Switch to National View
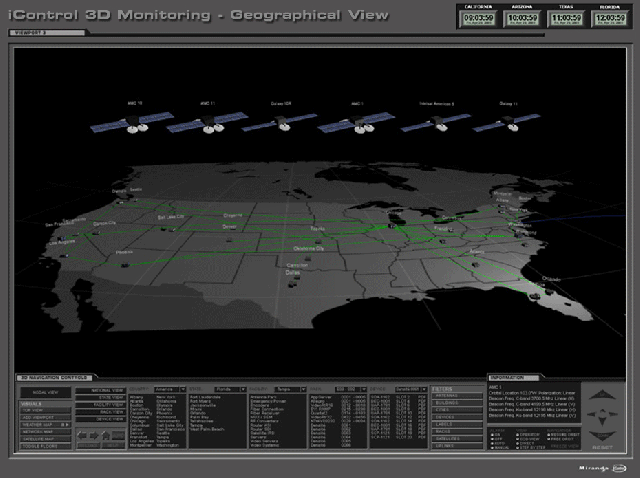 click(x=100, y=390)
